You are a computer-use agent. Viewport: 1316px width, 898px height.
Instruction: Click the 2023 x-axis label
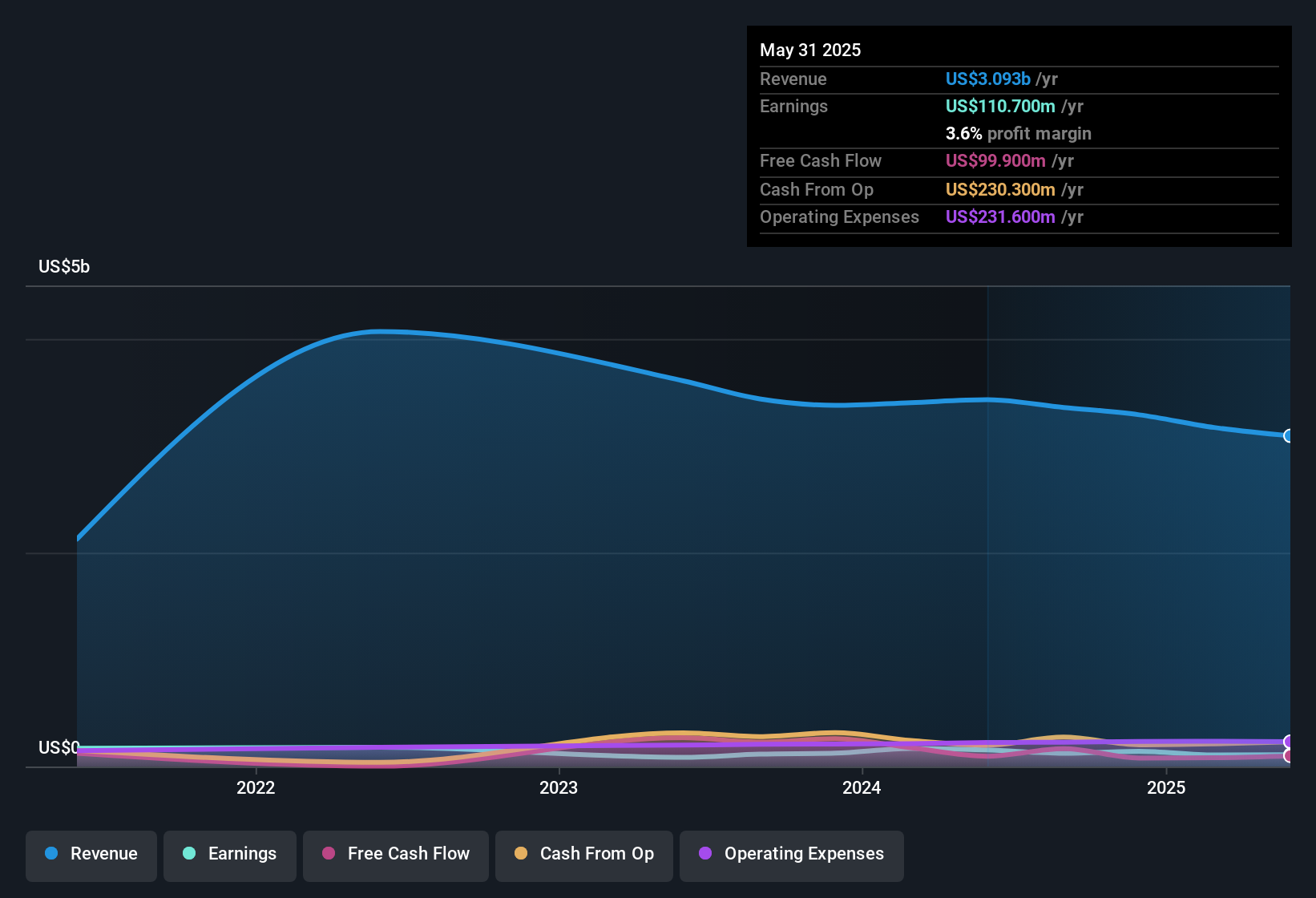coord(559,787)
